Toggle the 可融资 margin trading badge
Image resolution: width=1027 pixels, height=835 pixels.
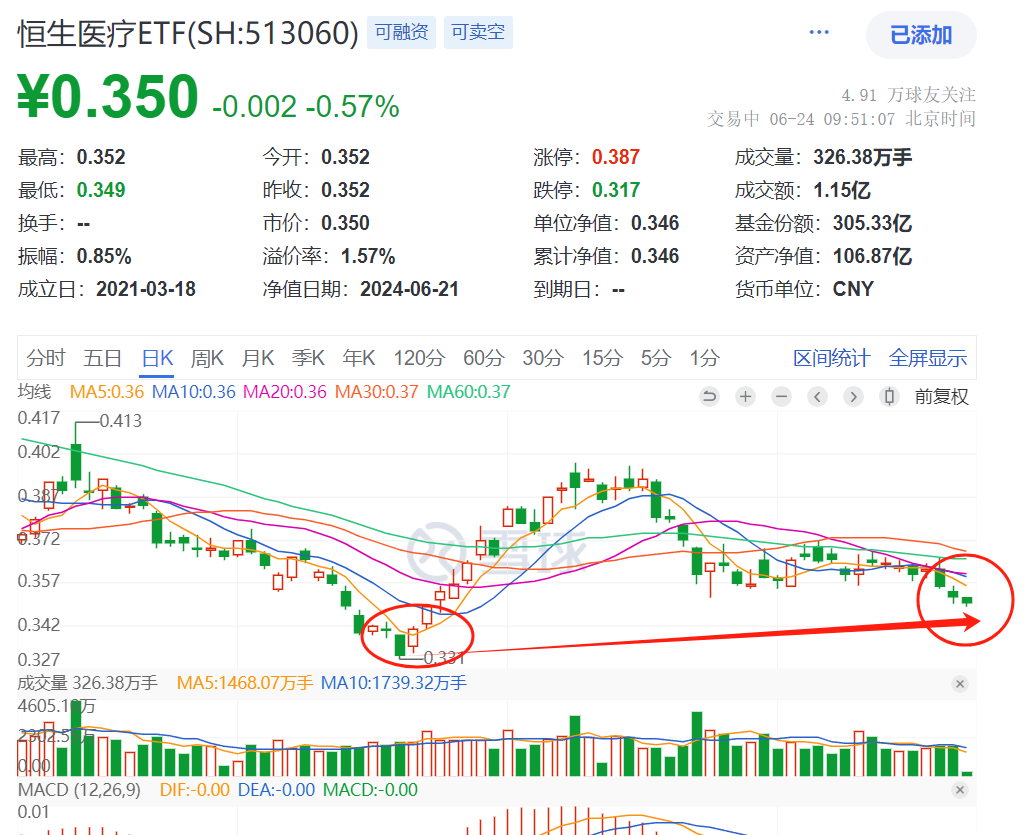tap(401, 33)
